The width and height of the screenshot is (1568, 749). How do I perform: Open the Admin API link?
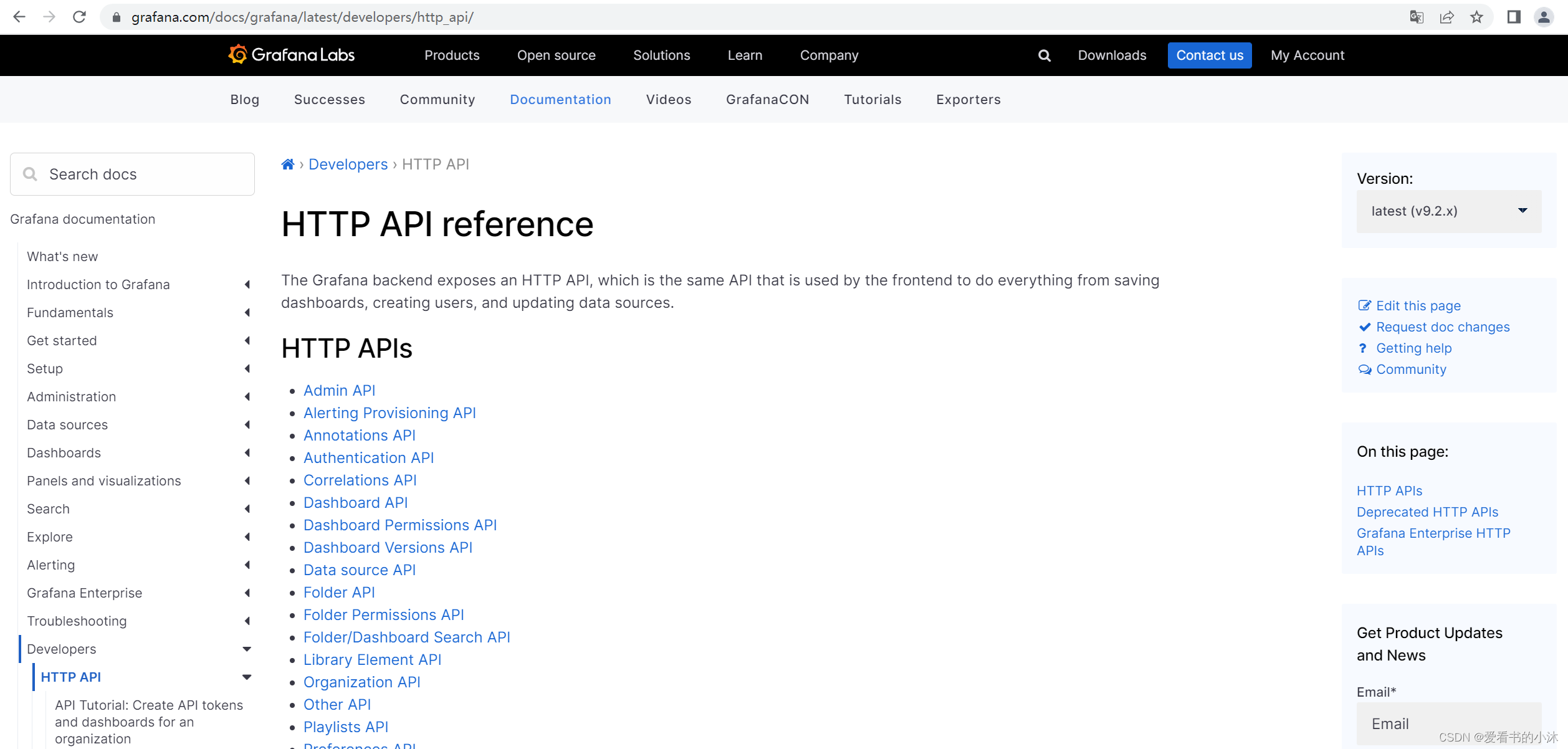[339, 391]
